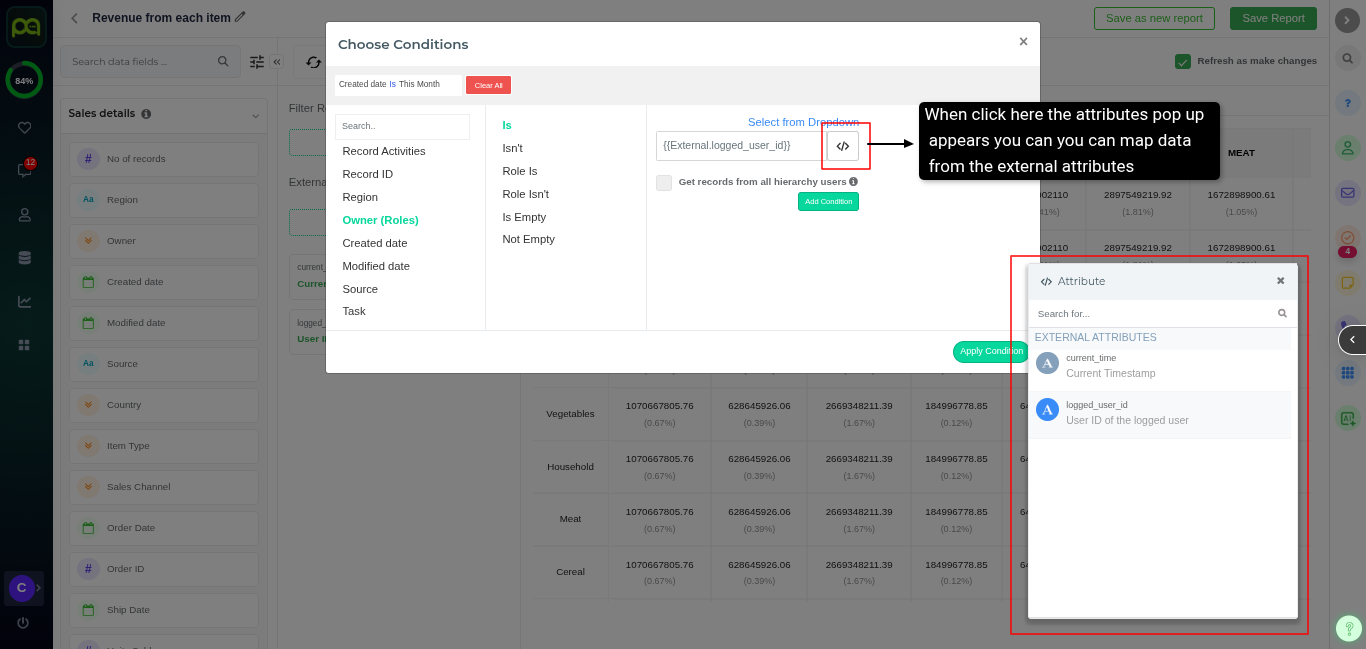Click the Attribute popup search field
This screenshot has height=649, width=1366.
click(1155, 314)
